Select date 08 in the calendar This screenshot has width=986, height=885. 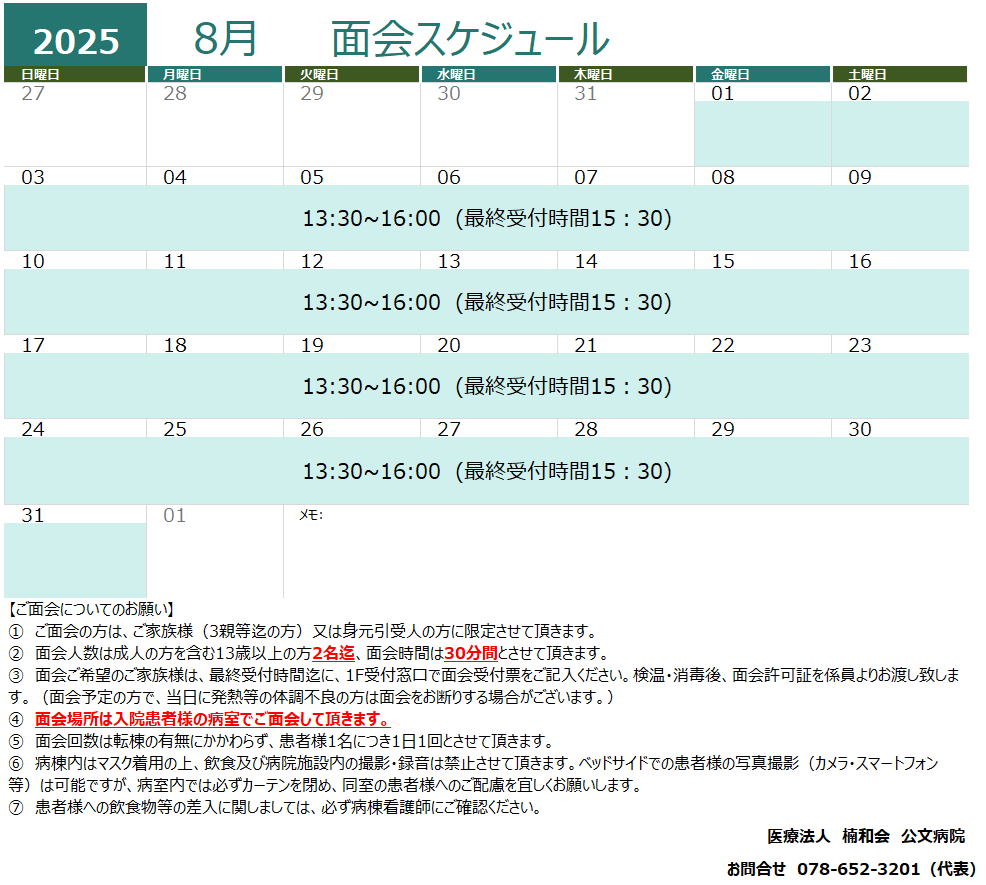click(723, 177)
